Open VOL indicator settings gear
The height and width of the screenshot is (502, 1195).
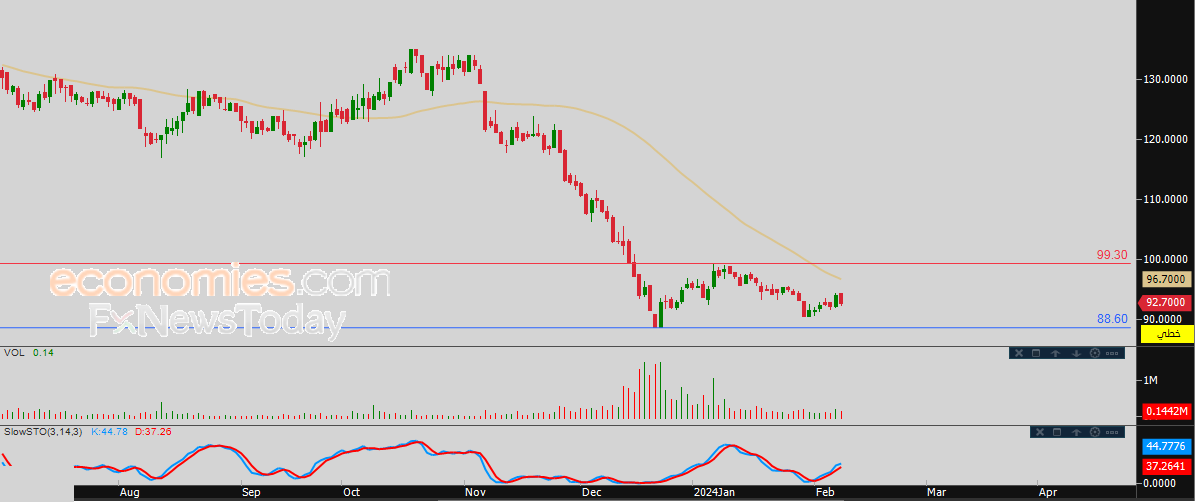tap(1095, 353)
